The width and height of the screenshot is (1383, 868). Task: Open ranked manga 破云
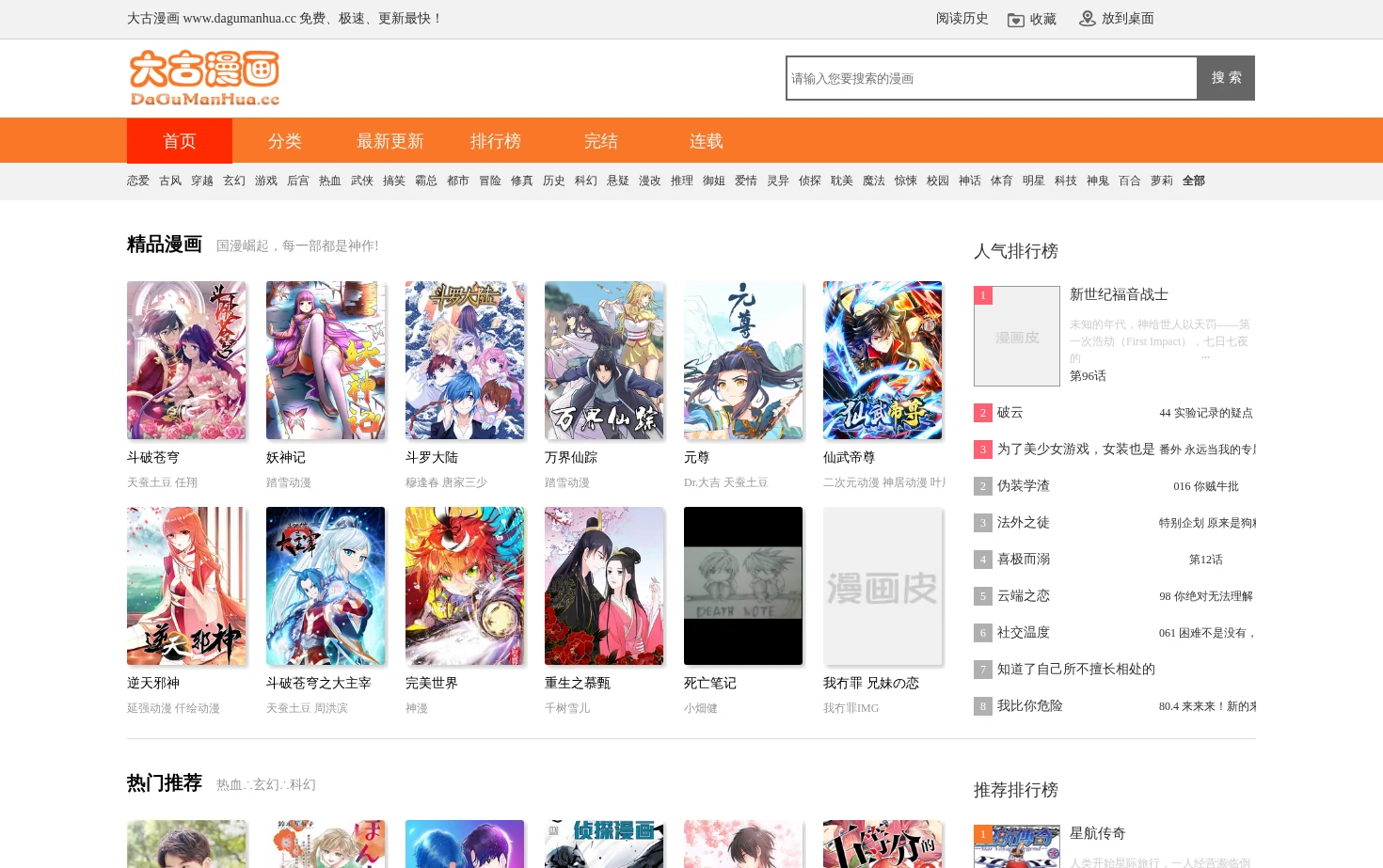(1010, 413)
